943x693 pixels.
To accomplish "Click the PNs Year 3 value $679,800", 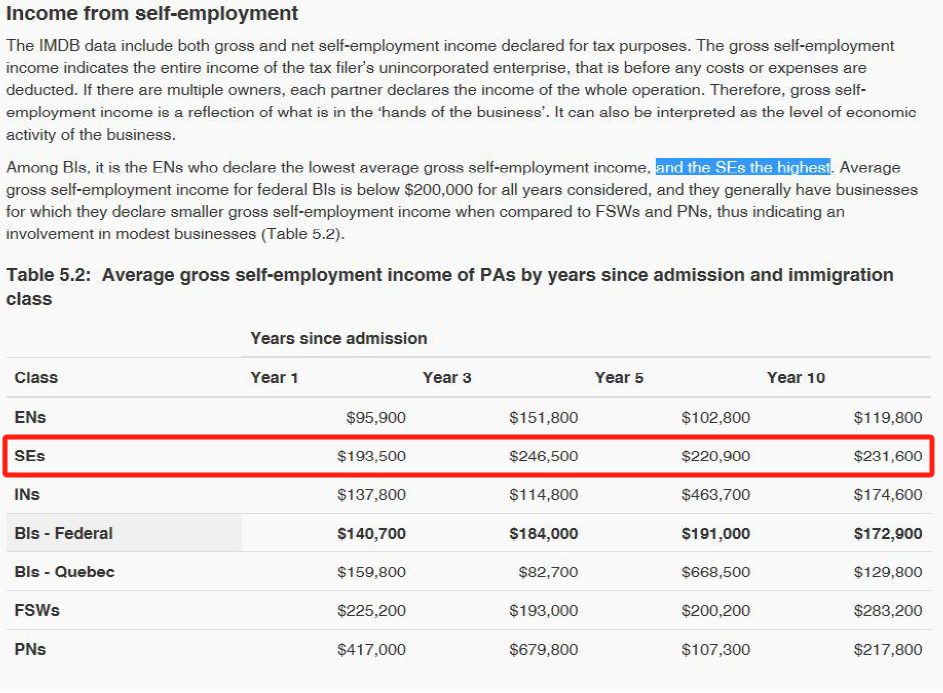I will pos(543,649).
